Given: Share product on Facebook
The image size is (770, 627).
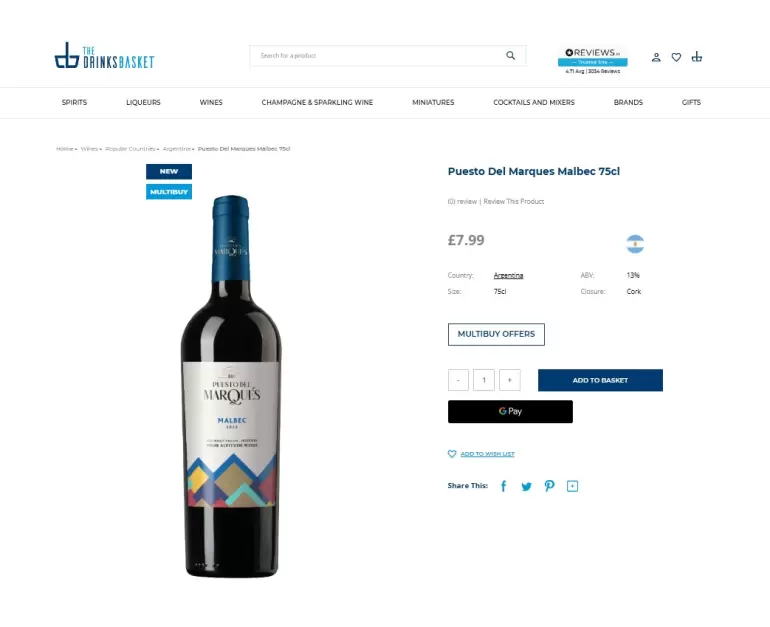Looking at the screenshot, I should coord(503,486).
